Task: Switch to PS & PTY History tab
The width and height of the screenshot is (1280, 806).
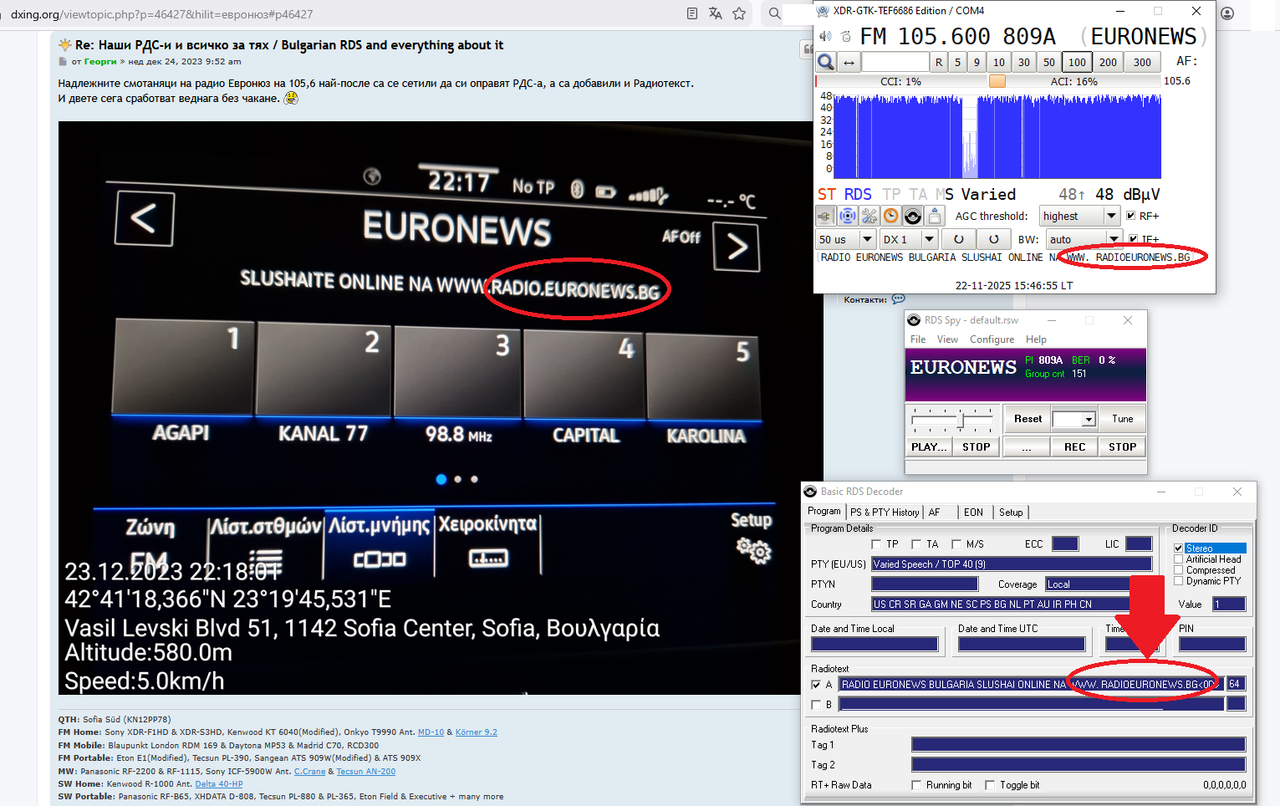Action: [884, 512]
